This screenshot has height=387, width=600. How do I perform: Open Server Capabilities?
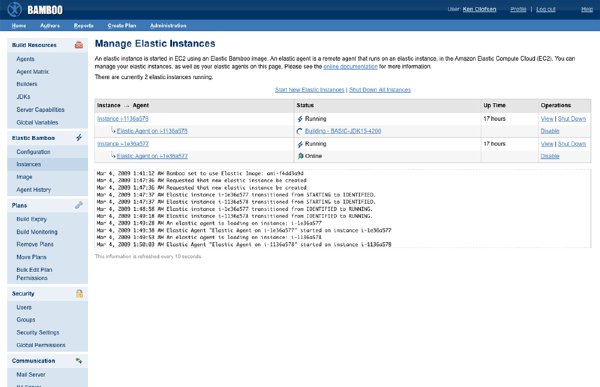[x=40, y=109]
